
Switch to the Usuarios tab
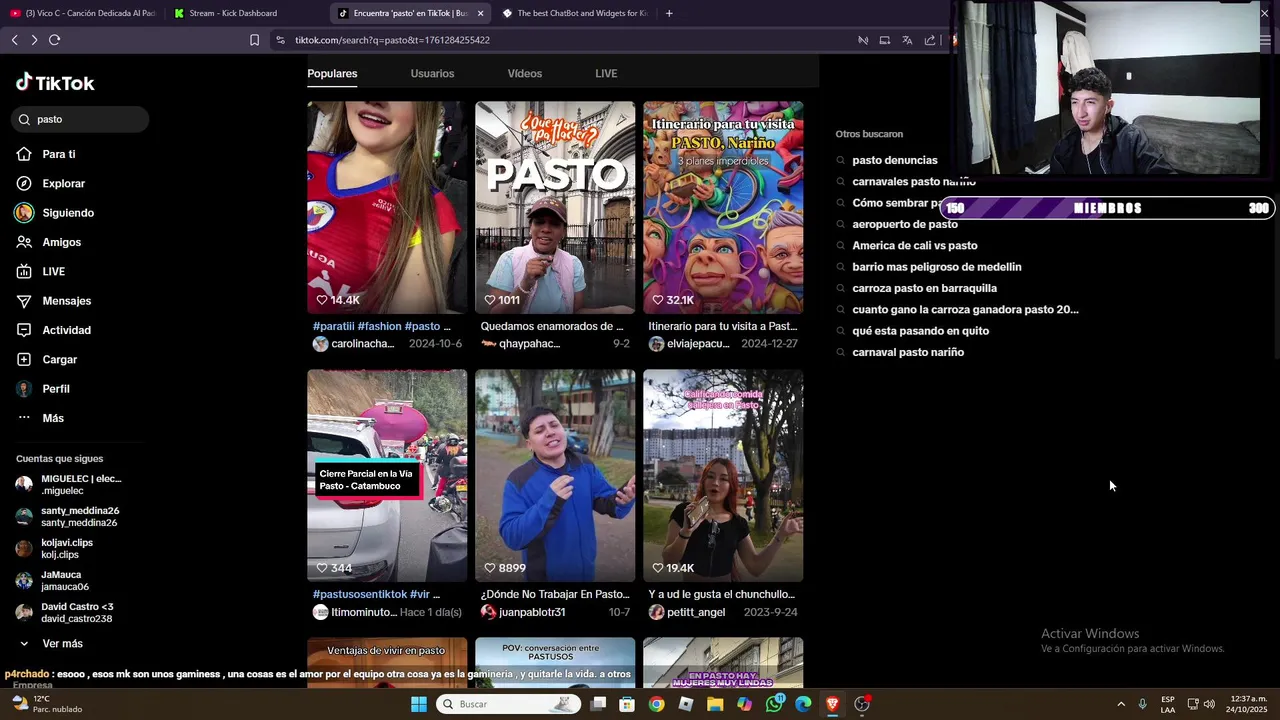pos(432,73)
